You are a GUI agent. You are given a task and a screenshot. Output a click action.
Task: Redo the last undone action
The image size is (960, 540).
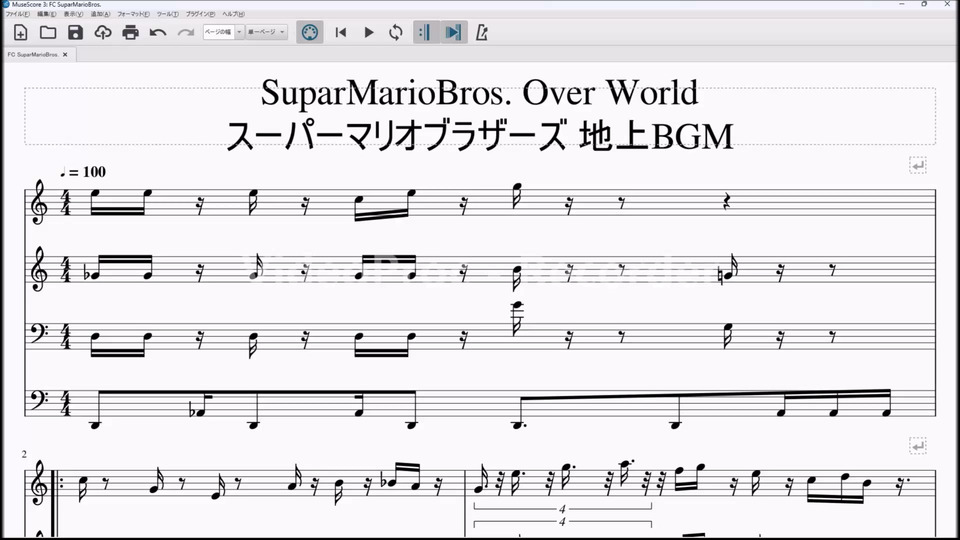186,32
